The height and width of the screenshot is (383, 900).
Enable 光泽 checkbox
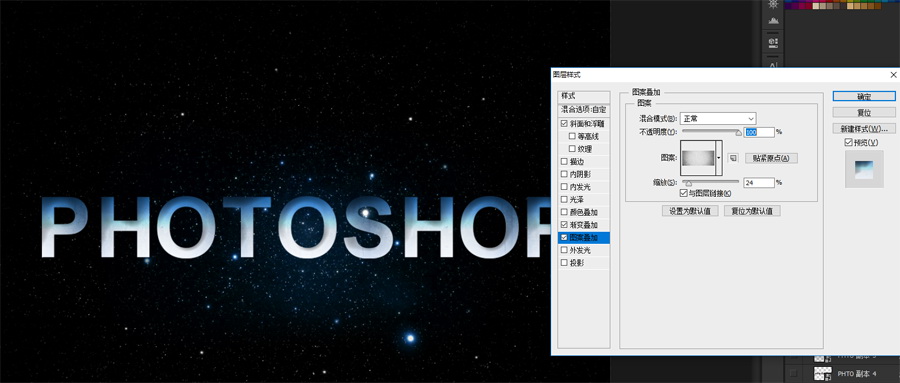tap(564, 199)
